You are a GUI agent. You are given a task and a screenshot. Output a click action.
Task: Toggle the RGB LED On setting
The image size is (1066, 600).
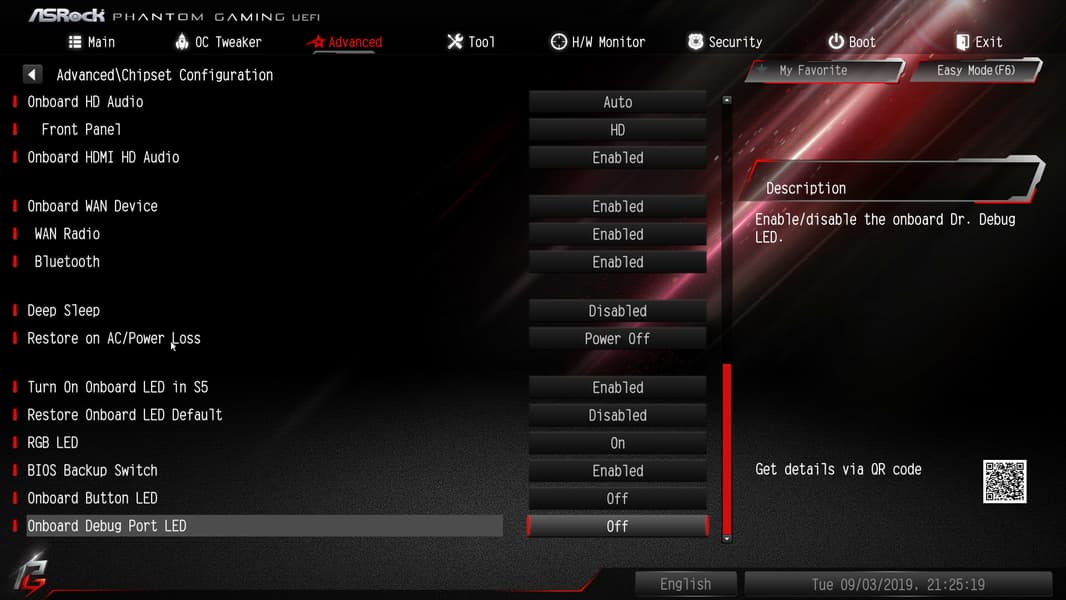point(617,443)
